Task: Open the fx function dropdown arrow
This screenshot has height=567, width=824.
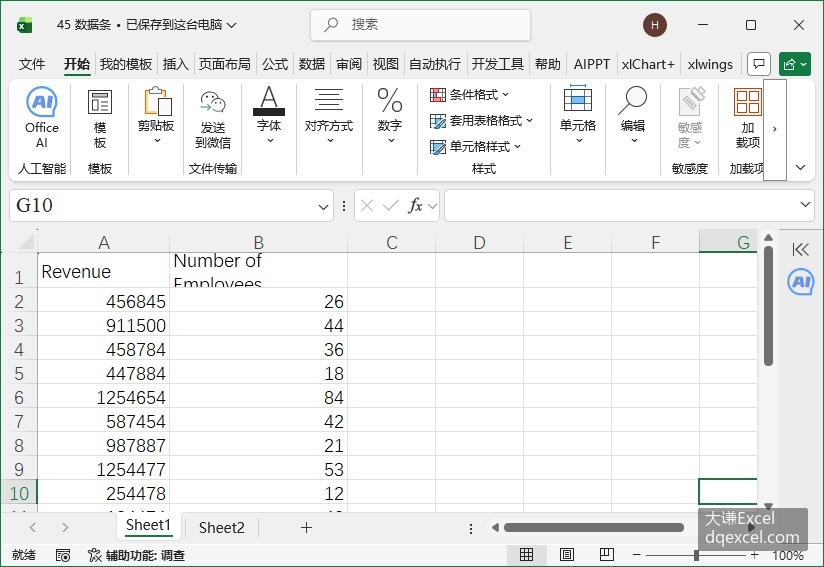Action: pos(432,206)
